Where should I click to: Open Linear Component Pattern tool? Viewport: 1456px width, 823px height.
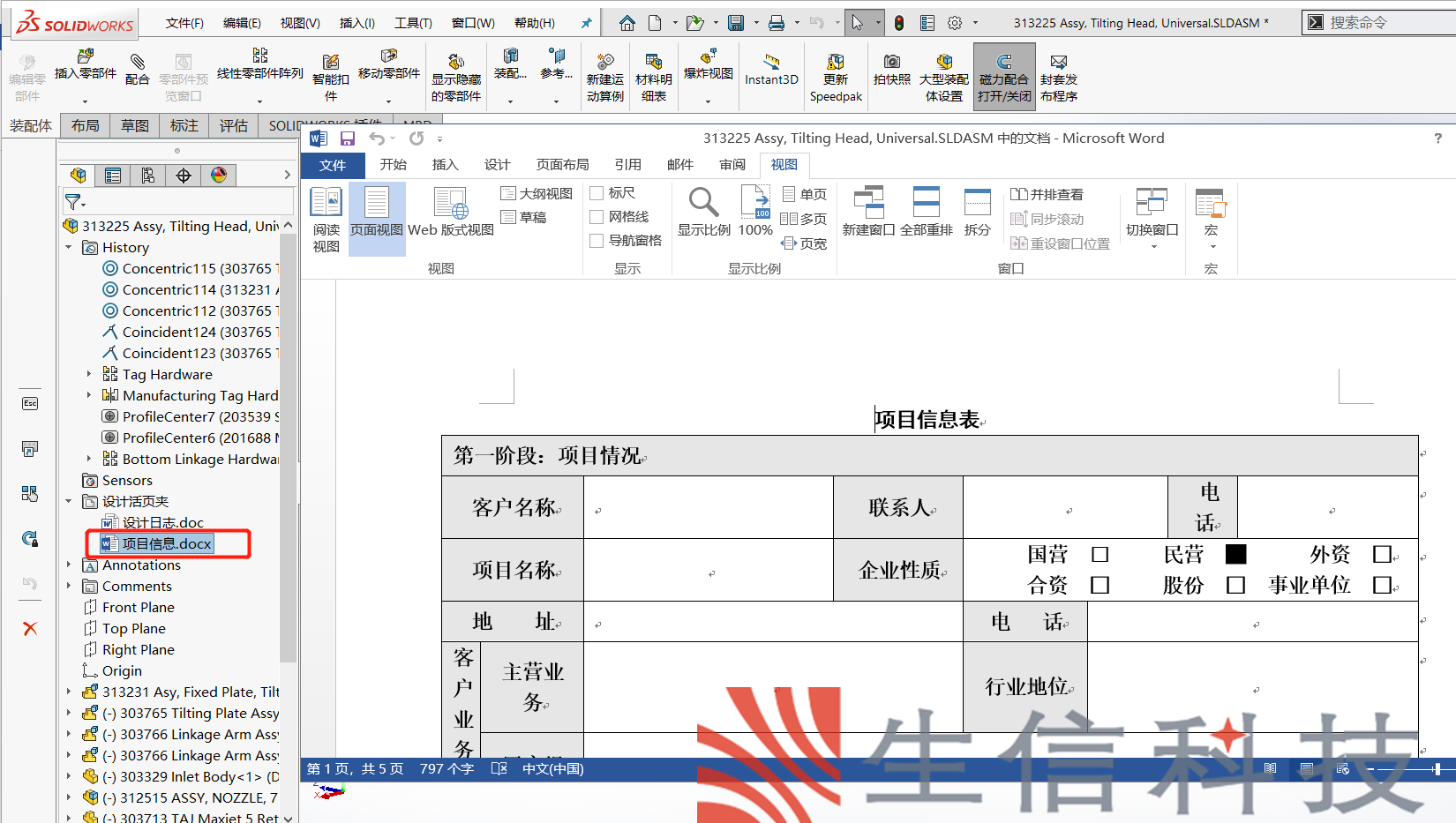point(259,64)
